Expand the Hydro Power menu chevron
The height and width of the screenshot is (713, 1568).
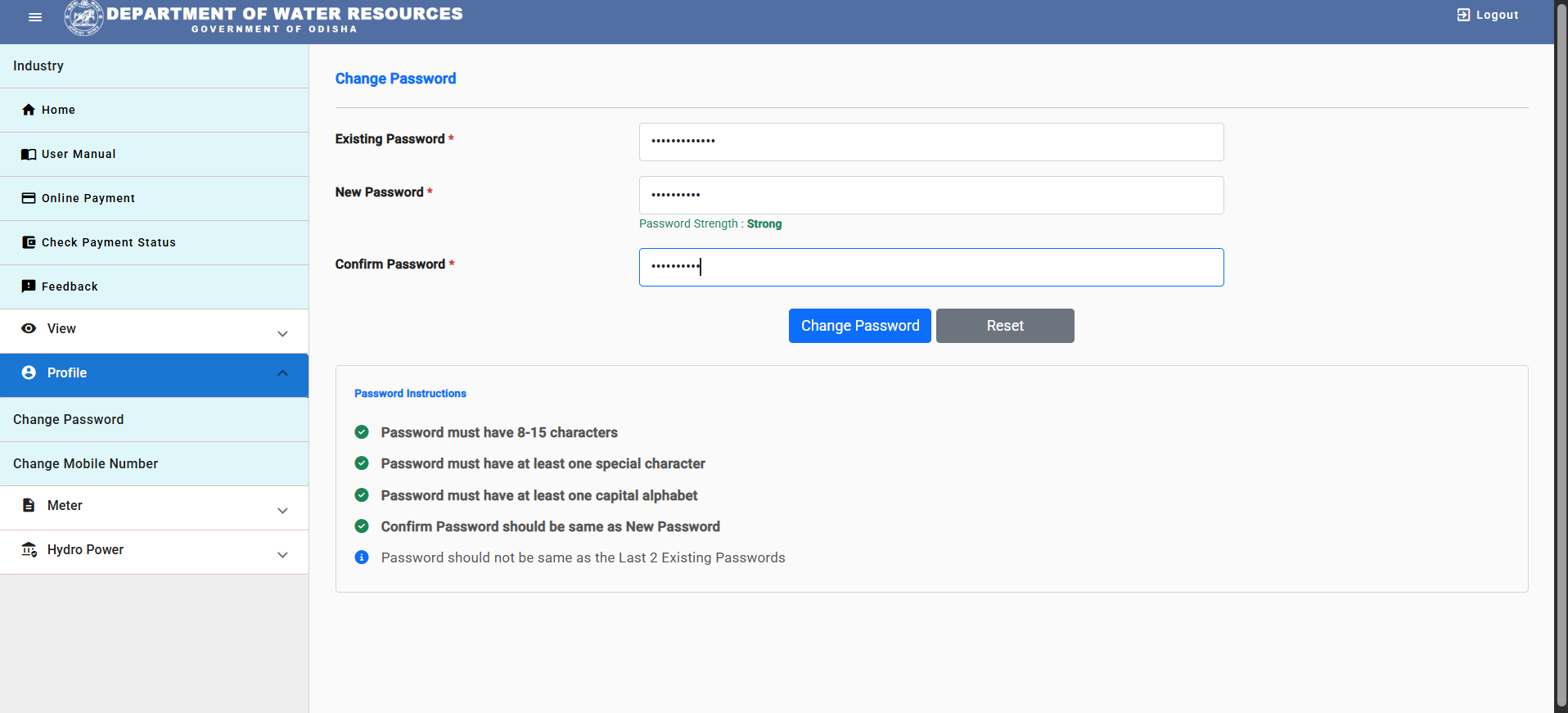tap(282, 554)
